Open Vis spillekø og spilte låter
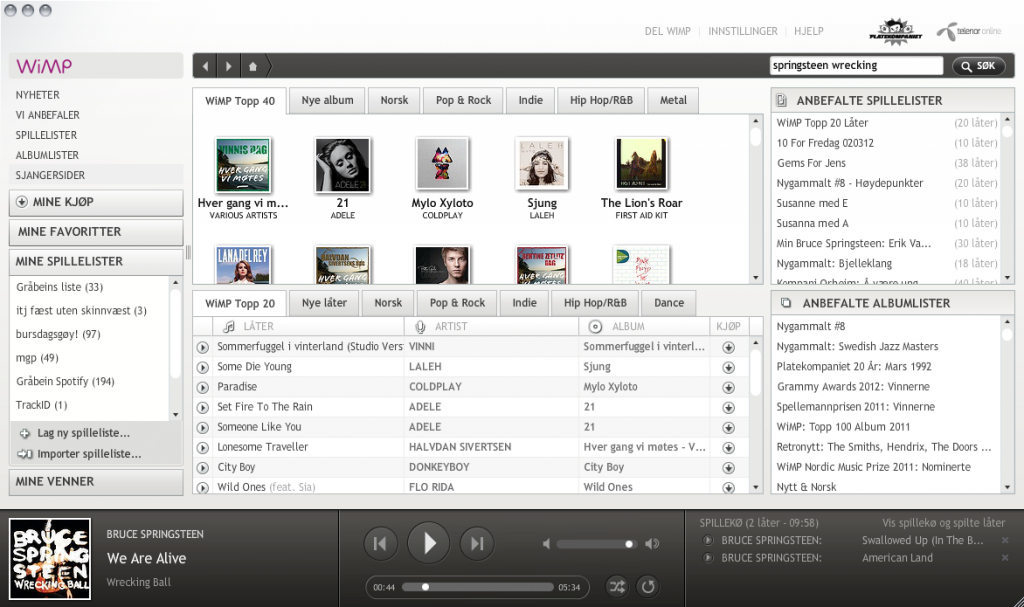This screenshot has width=1024, height=607. pyautogui.click(x=943, y=523)
